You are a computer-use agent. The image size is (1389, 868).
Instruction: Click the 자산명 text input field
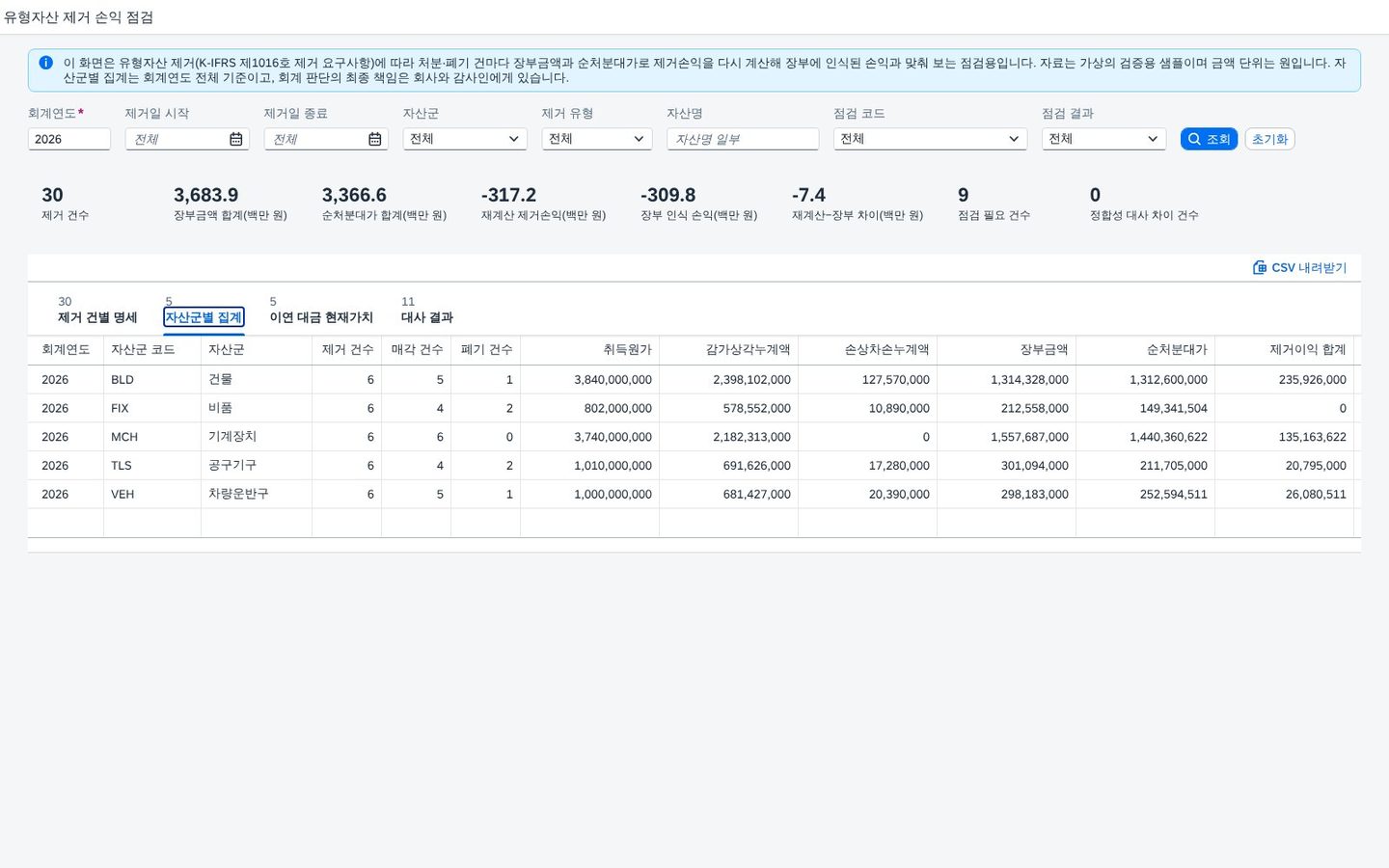click(x=743, y=139)
